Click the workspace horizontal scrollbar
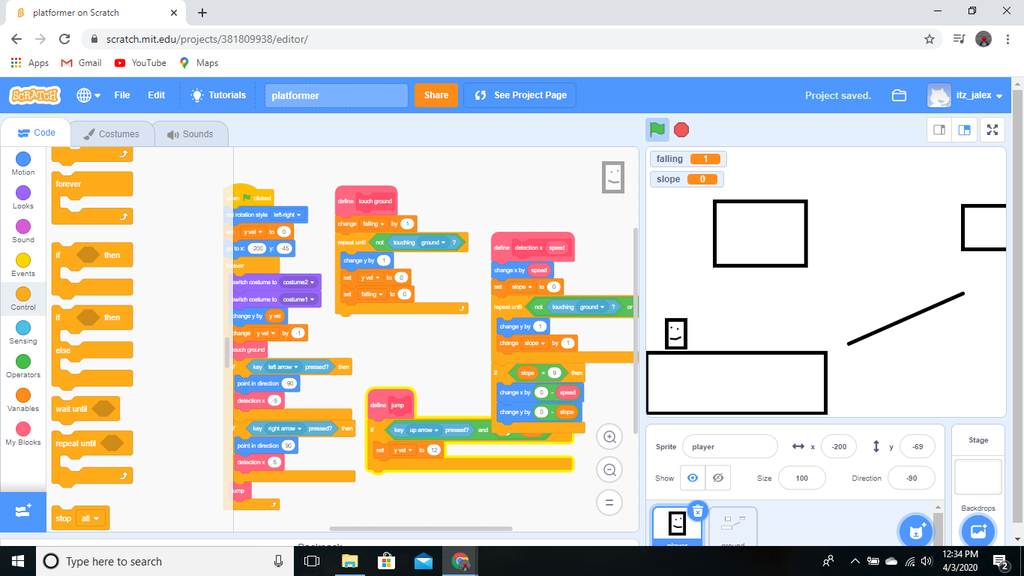 421,528
